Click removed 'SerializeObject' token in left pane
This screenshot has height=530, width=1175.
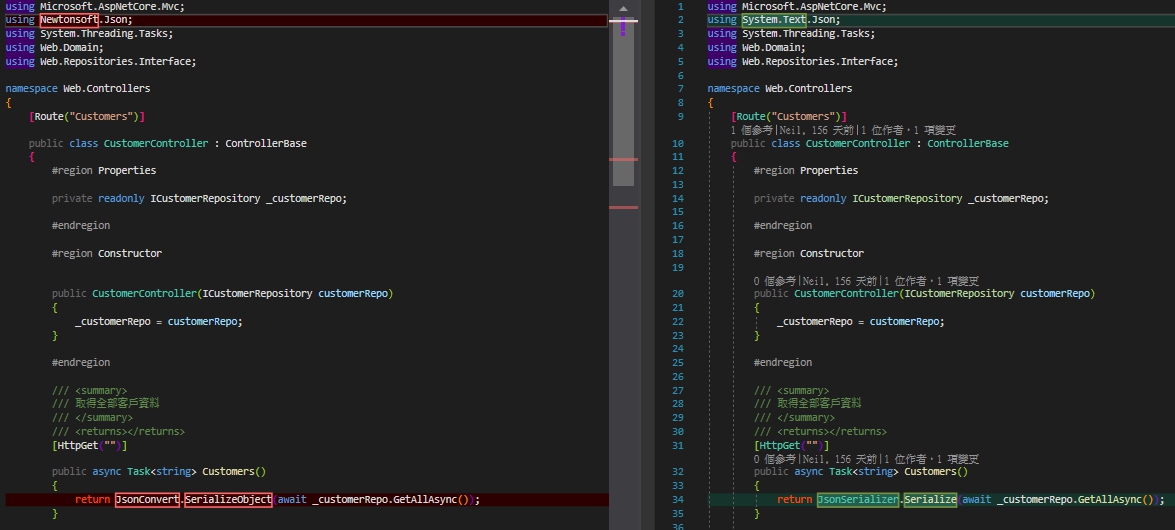[x=228, y=499]
